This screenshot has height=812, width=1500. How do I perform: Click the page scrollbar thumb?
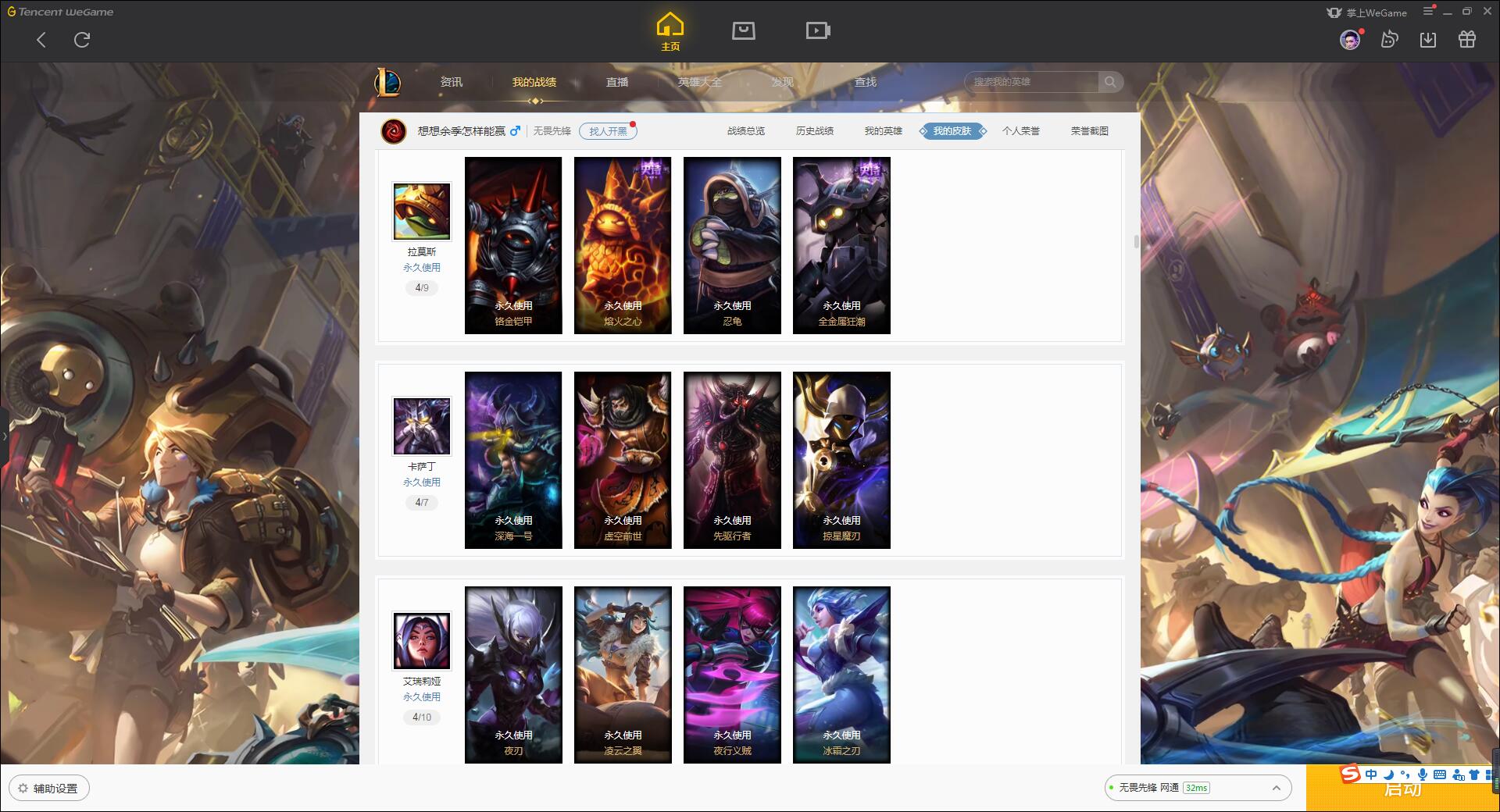[1137, 242]
